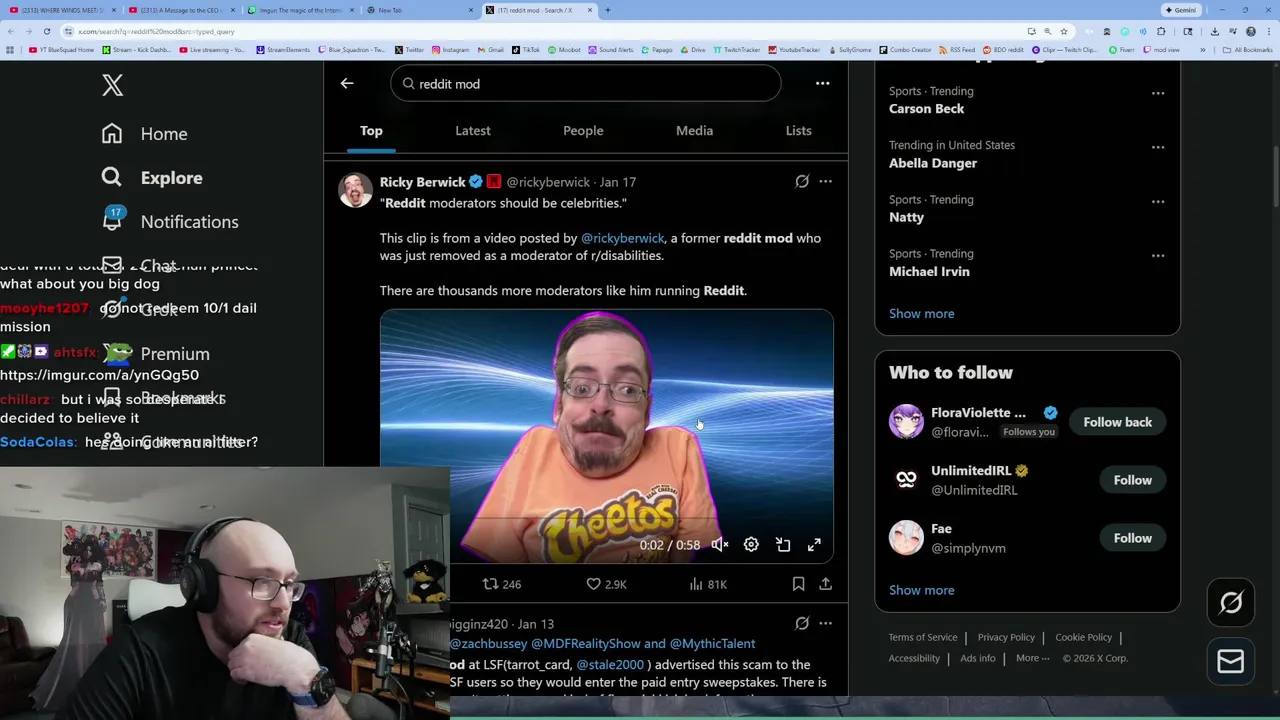Open the X home logo
The height and width of the screenshot is (720, 1280).
point(112,85)
